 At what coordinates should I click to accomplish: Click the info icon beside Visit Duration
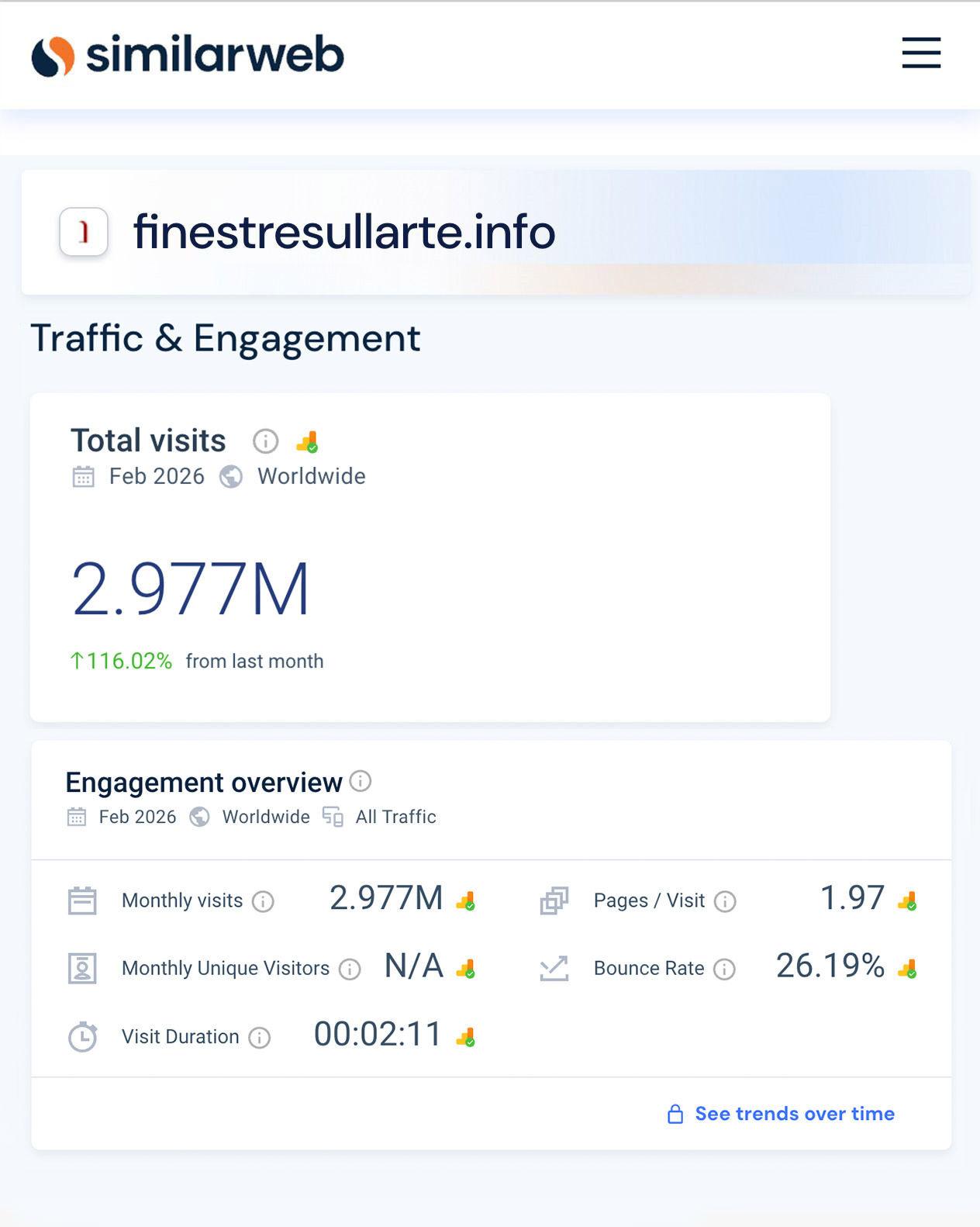coord(260,1038)
